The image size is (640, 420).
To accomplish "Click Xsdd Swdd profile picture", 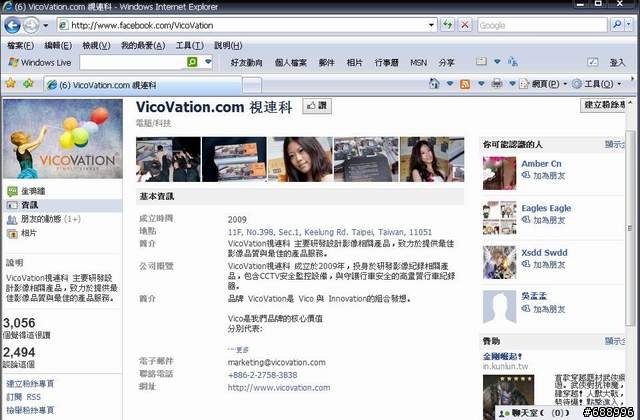I will 499,262.
